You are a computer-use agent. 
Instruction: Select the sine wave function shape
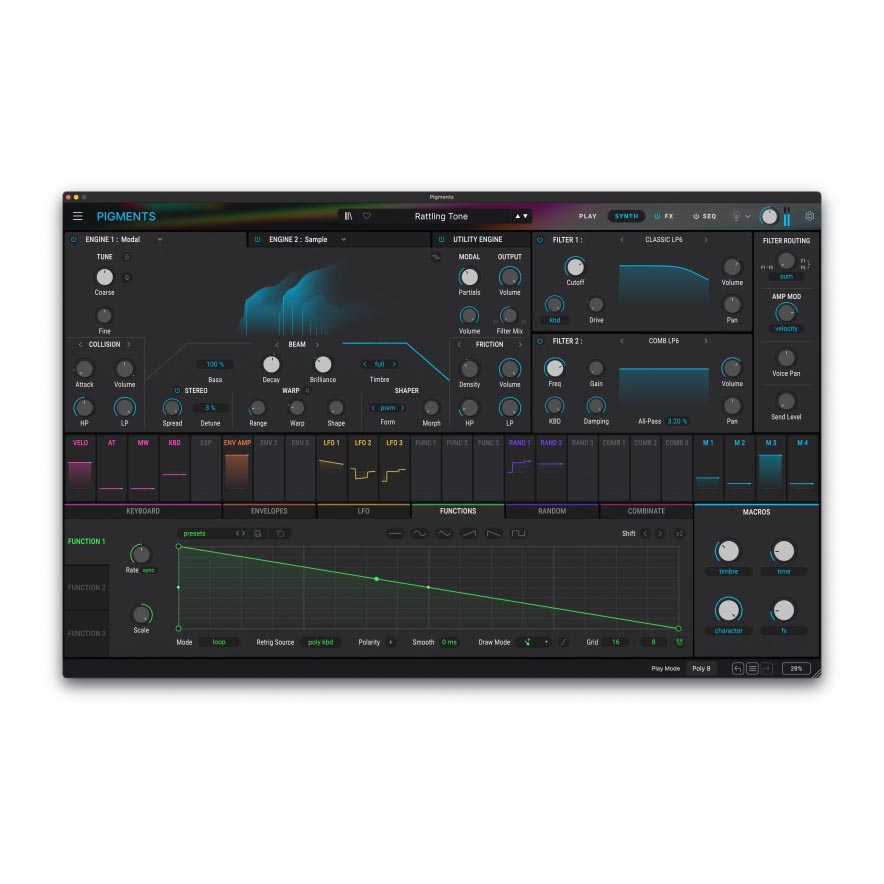click(x=419, y=533)
